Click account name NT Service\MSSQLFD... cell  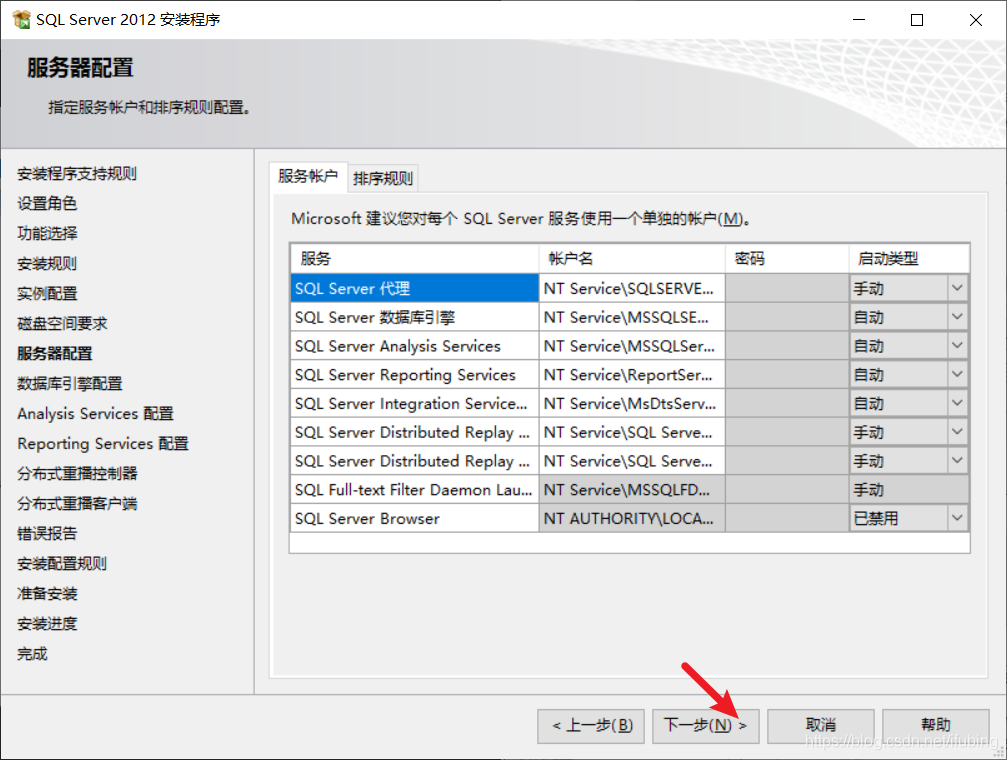tap(632, 490)
